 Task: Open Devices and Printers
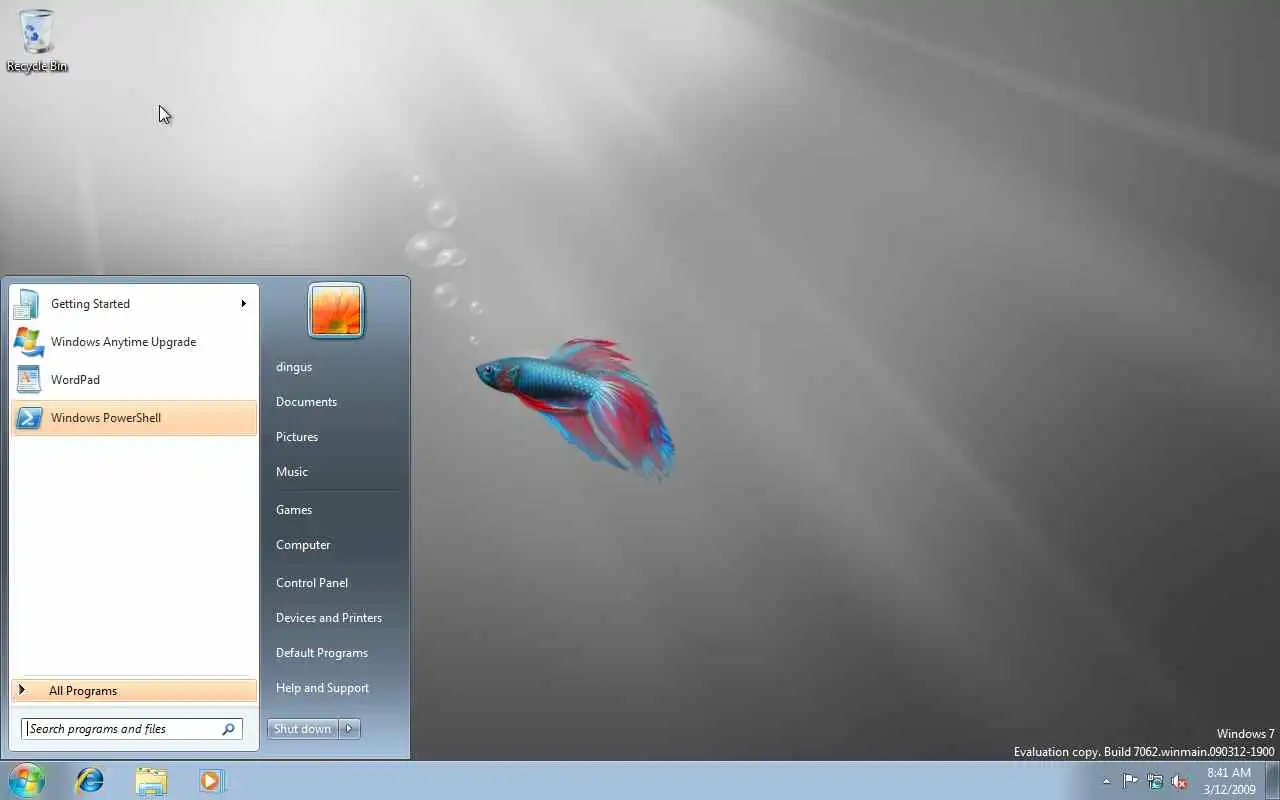[x=329, y=618]
